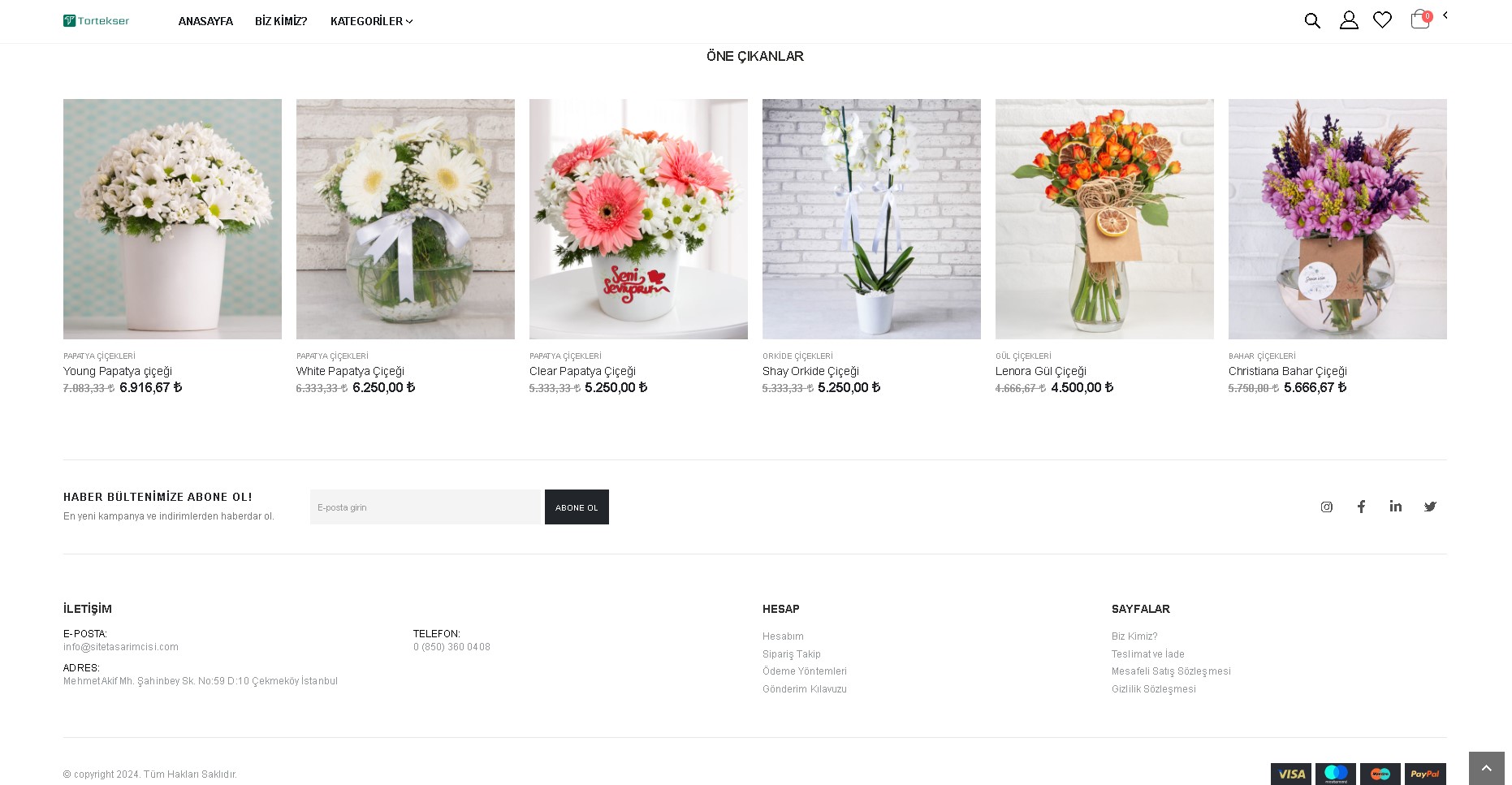Open the BİZ KİMİZ? menu item
Image resolution: width=1512 pixels, height=785 pixels.
[x=281, y=21]
